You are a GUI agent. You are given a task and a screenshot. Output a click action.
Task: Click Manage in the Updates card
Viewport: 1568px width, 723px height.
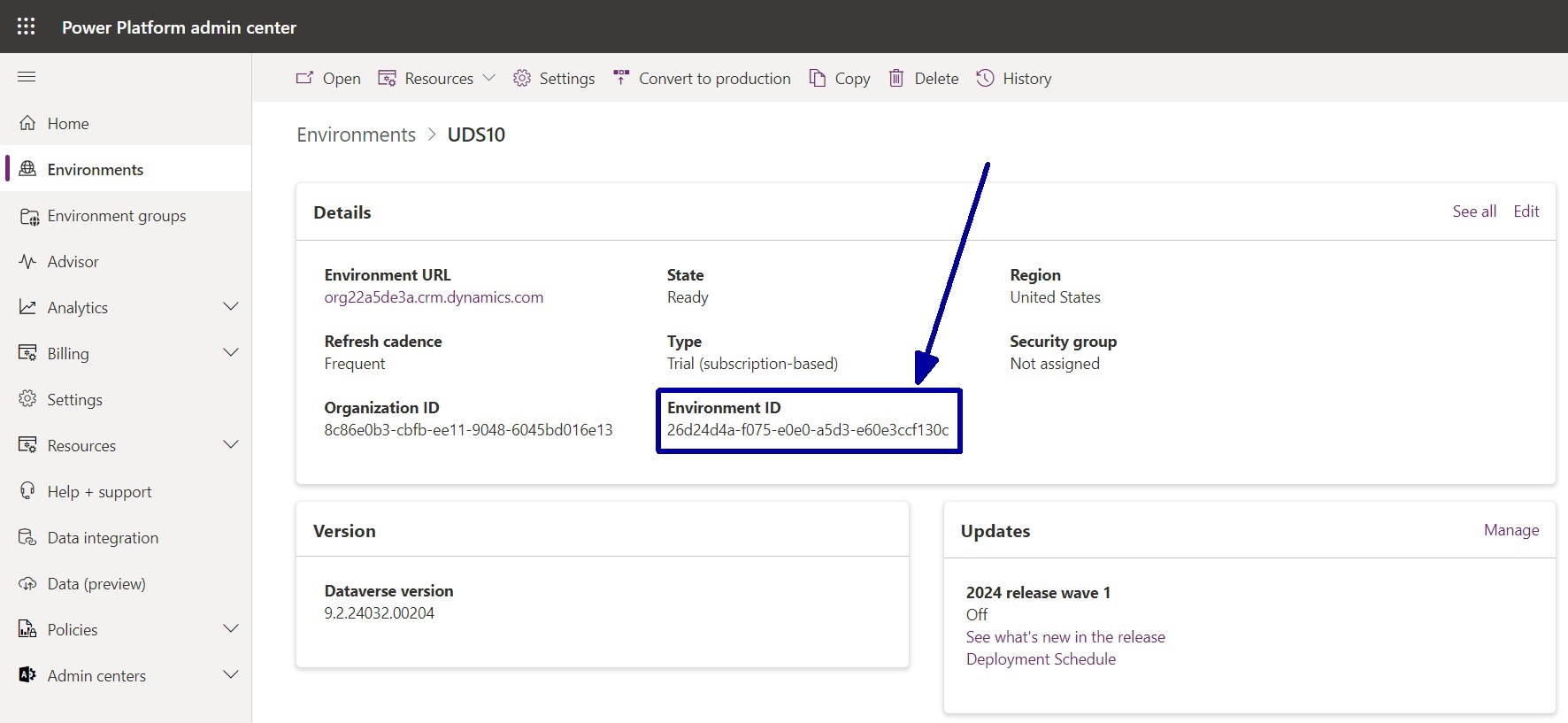coord(1510,530)
